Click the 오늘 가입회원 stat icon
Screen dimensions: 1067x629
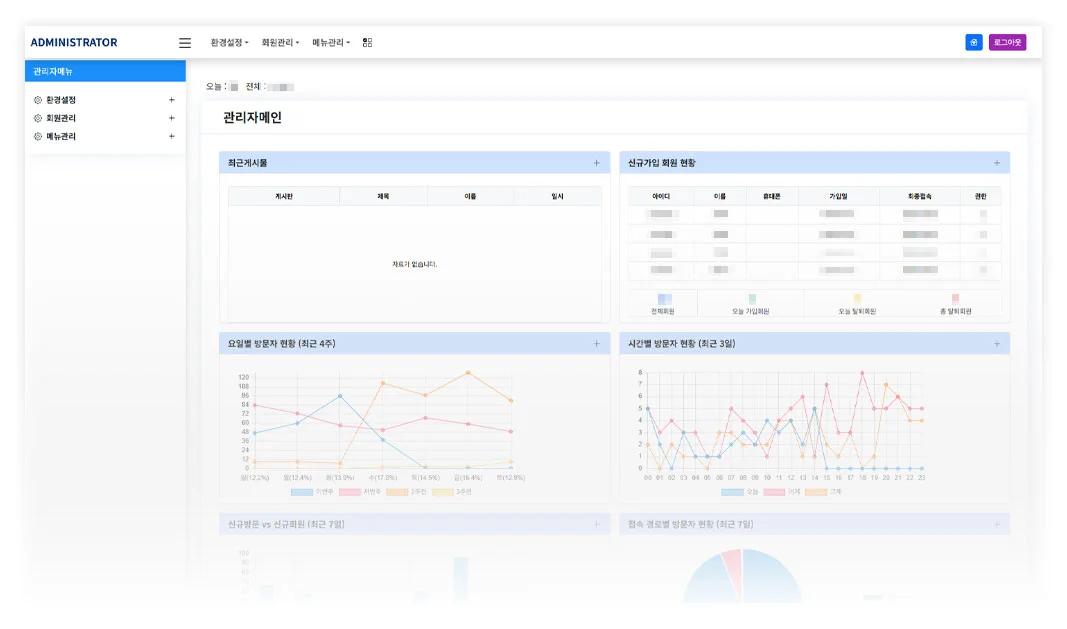pyautogui.click(x=752, y=299)
